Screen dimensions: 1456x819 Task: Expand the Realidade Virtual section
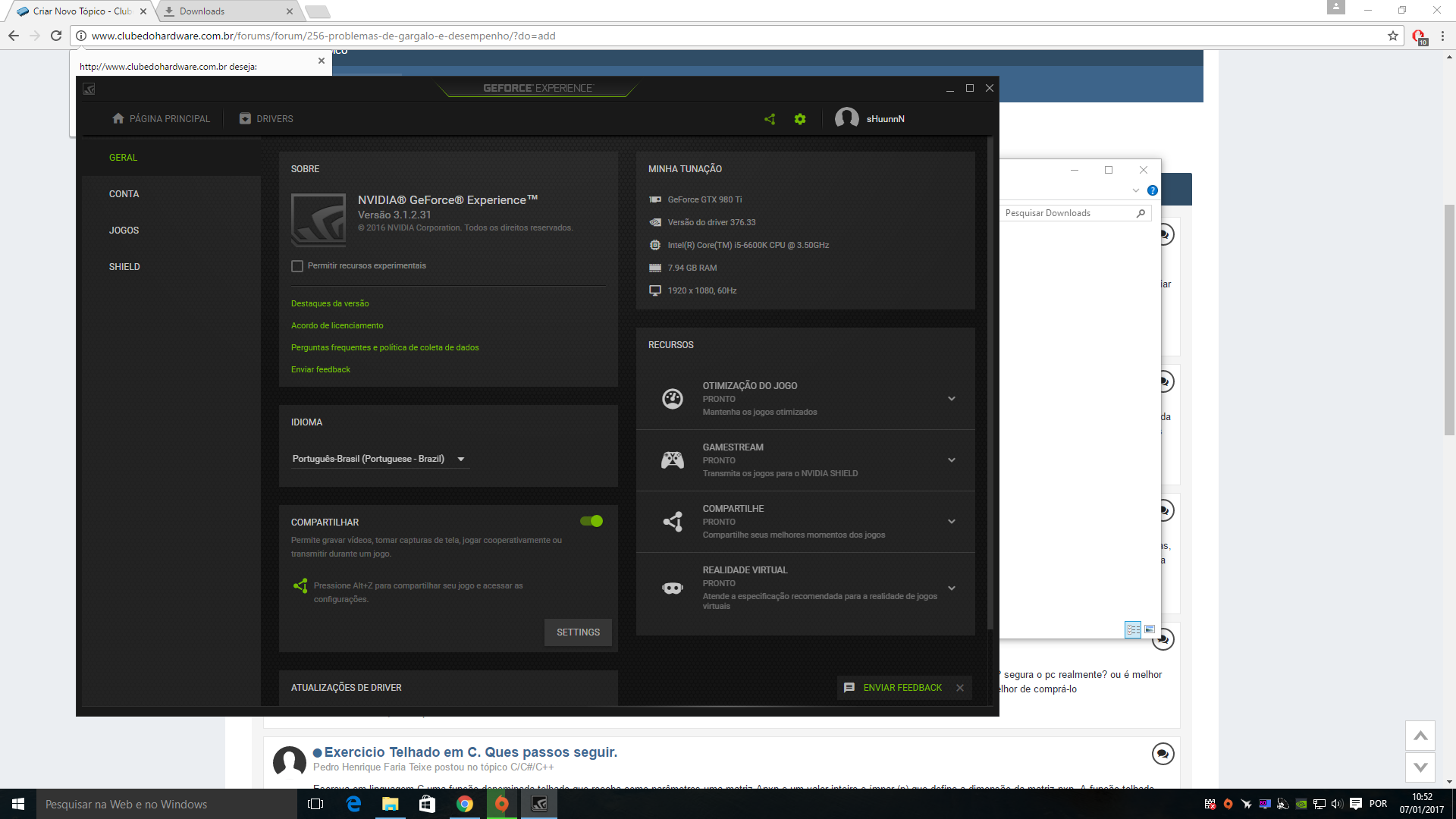click(x=952, y=588)
